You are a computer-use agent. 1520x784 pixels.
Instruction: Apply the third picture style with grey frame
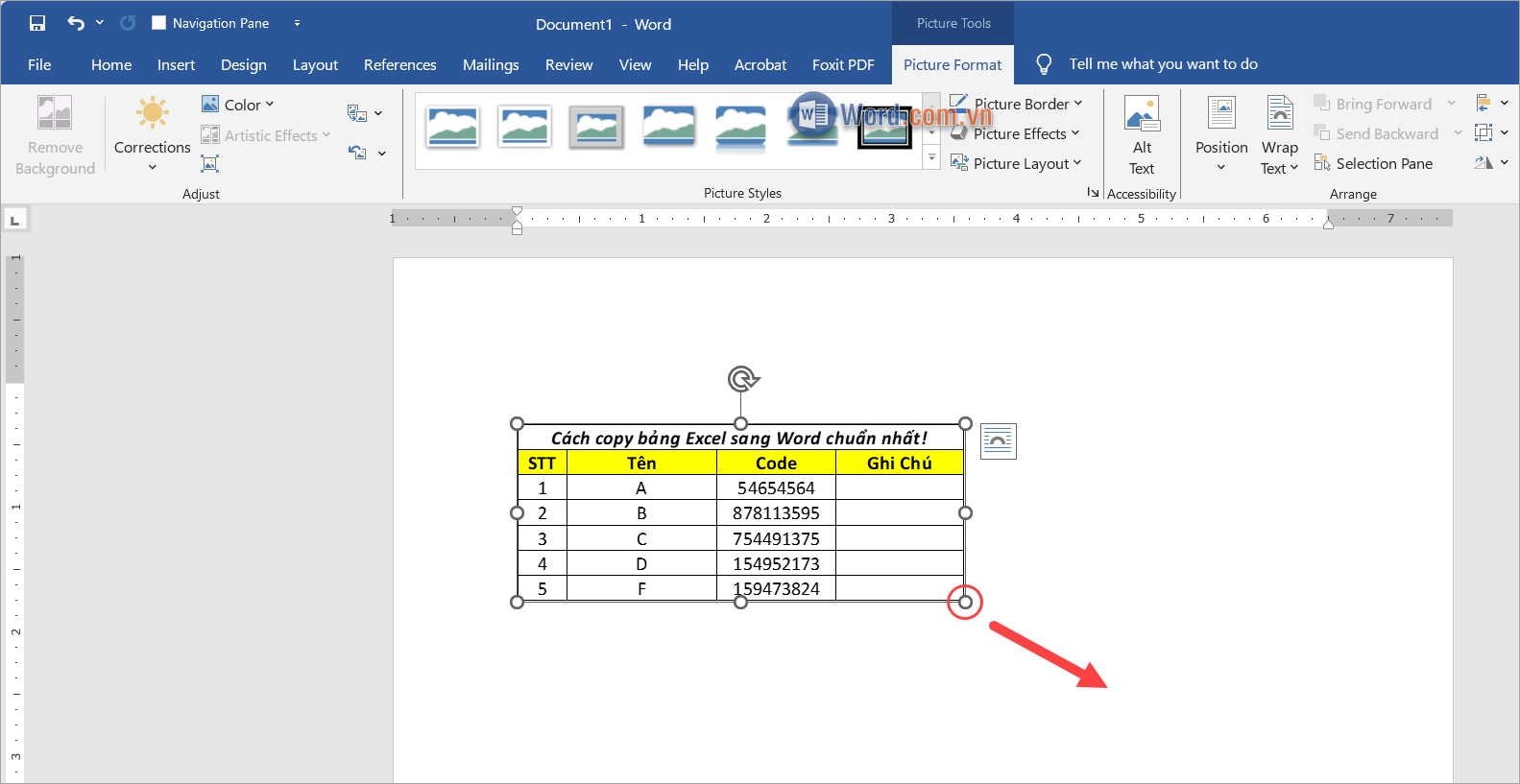pyautogui.click(x=596, y=127)
